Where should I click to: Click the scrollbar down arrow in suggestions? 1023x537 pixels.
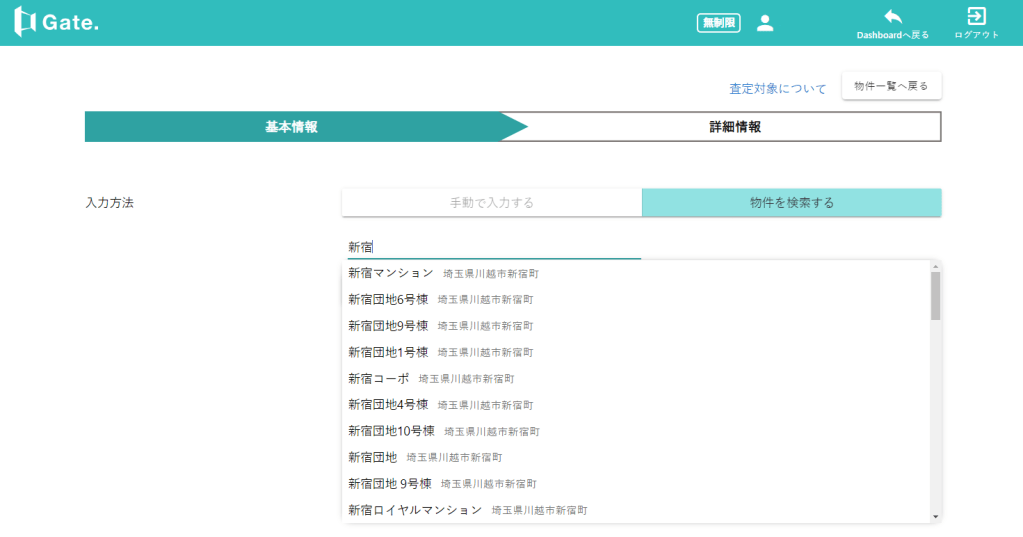[x=935, y=517]
